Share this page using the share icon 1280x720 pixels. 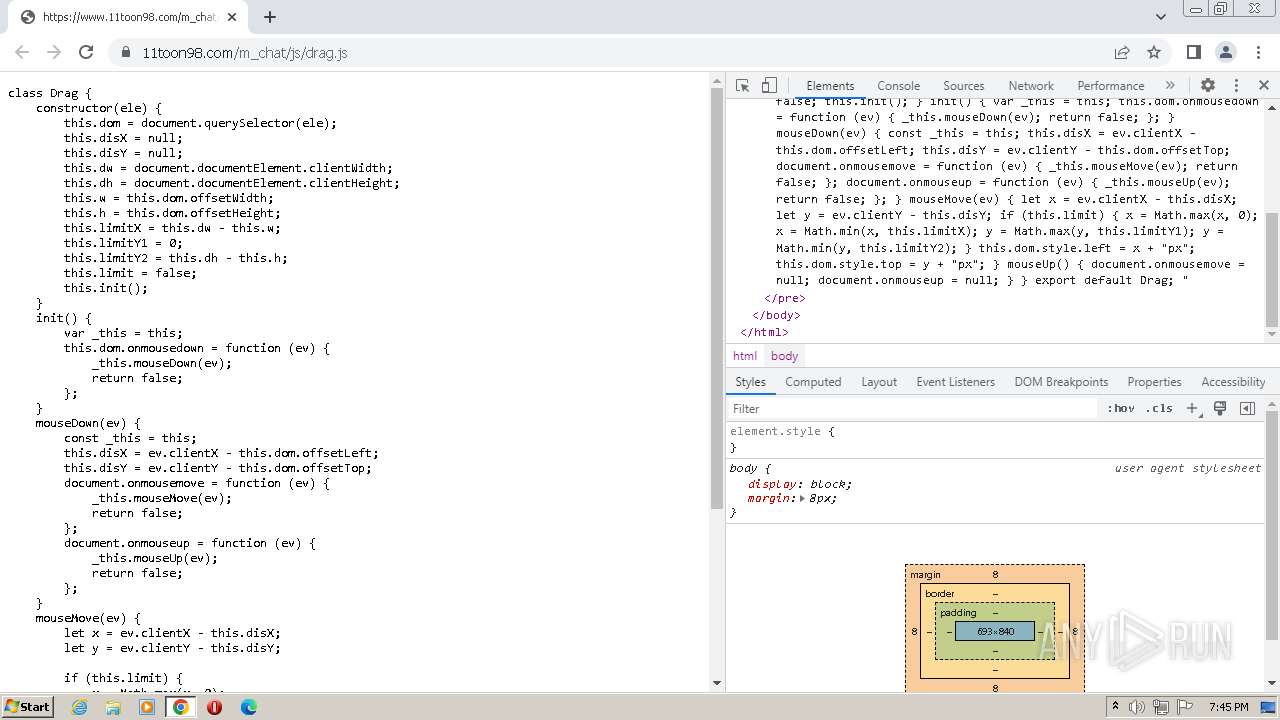[1122, 52]
